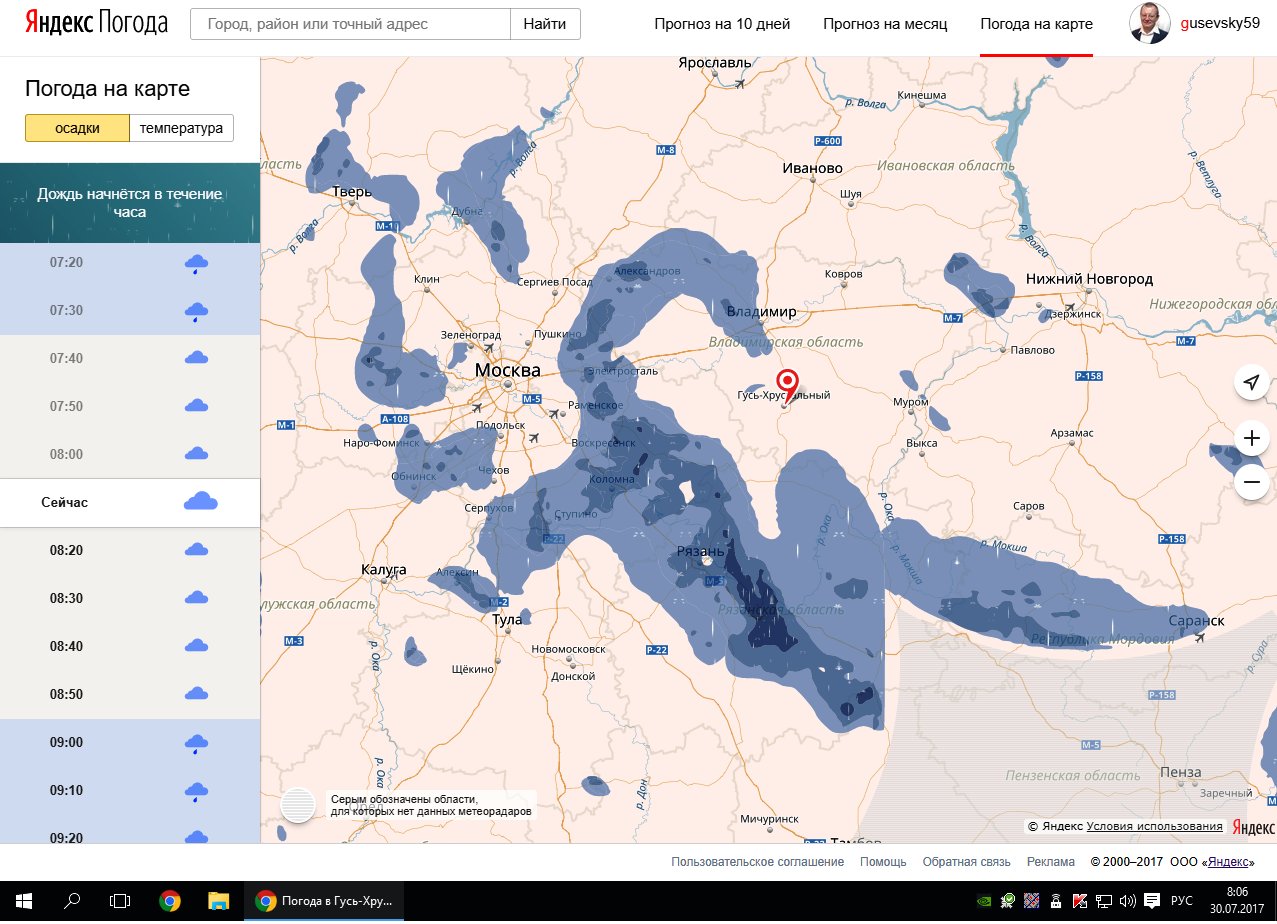Open the Погода на карте tab
This screenshot has width=1277, height=924.
pyautogui.click(x=1036, y=24)
